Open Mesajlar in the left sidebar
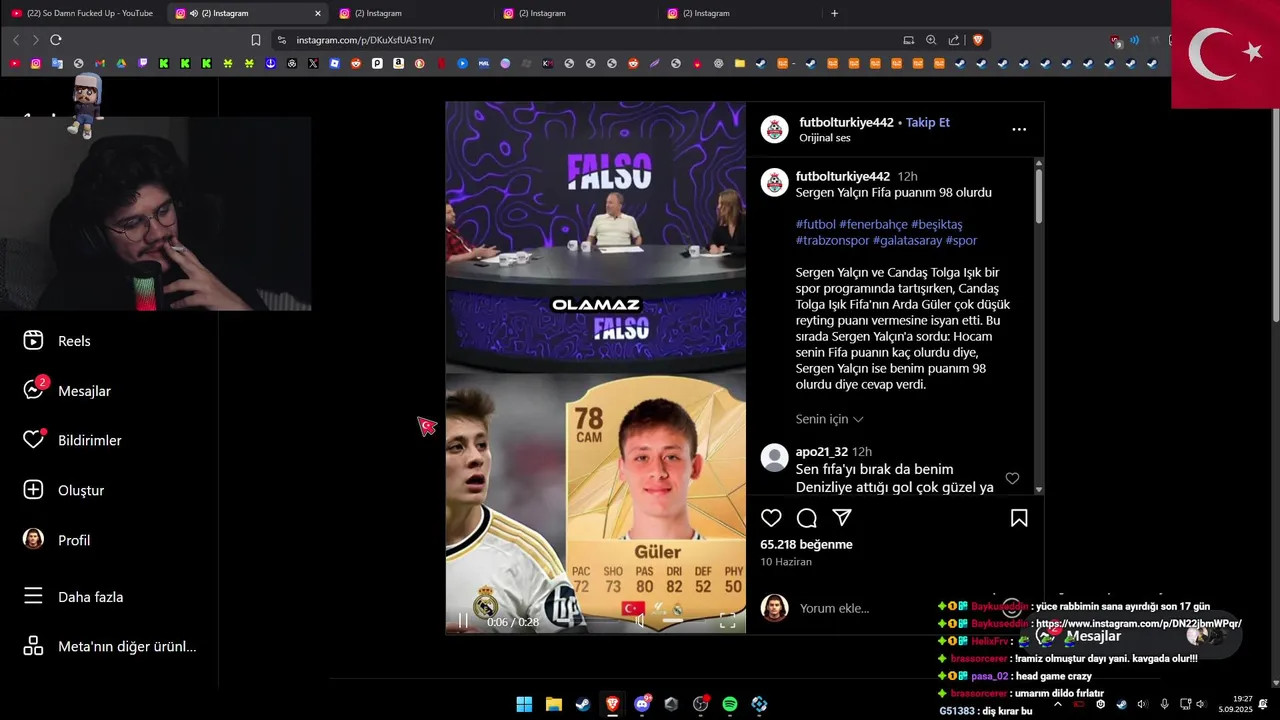Image resolution: width=1280 pixels, height=720 pixels. (66, 390)
